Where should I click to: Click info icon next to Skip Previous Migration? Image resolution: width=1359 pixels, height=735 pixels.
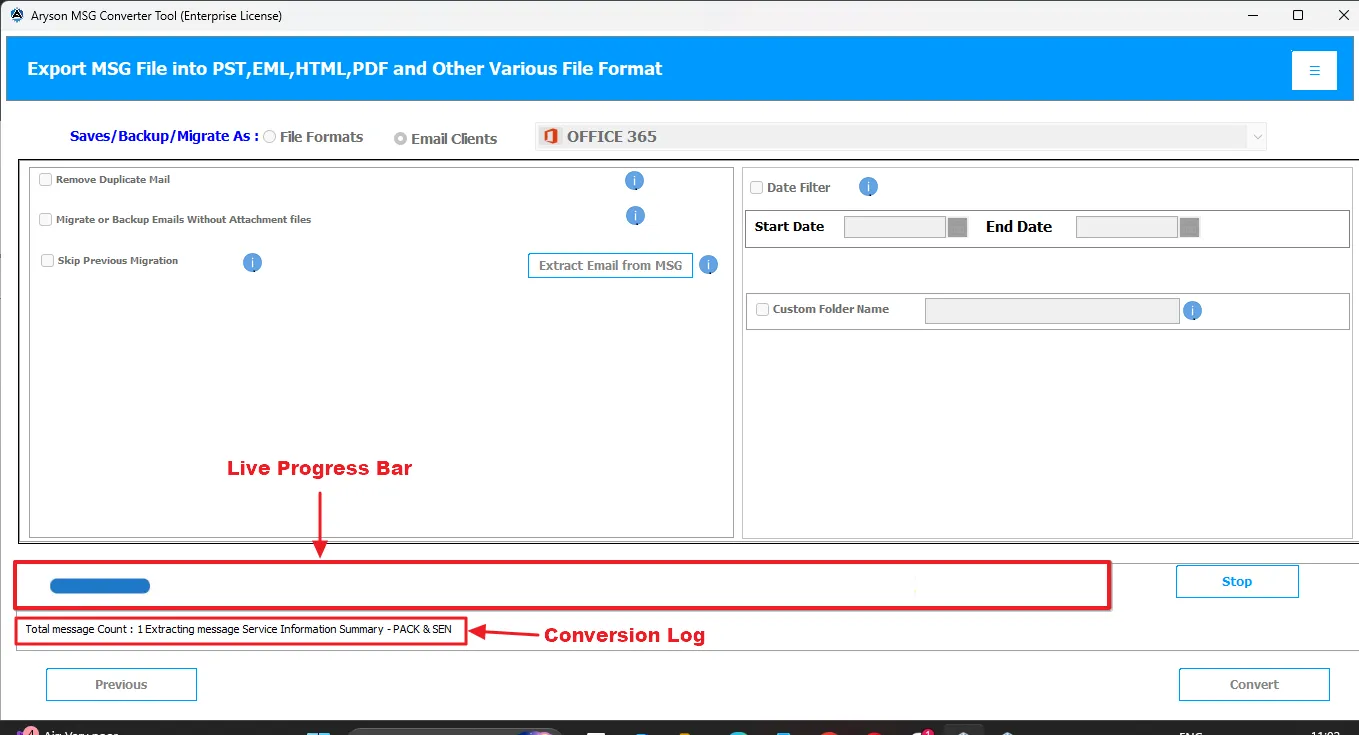point(252,263)
